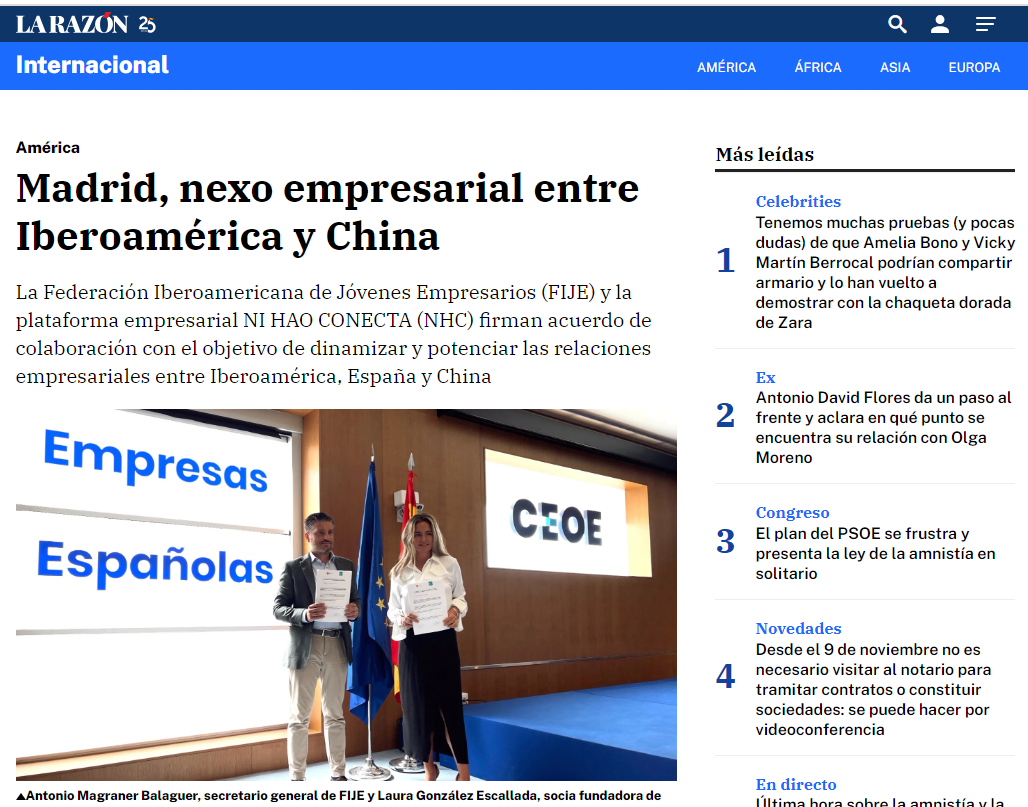Click ranking number 2 in Más leídas
The height and width of the screenshot is (807, 1028).
pos(725,415)
